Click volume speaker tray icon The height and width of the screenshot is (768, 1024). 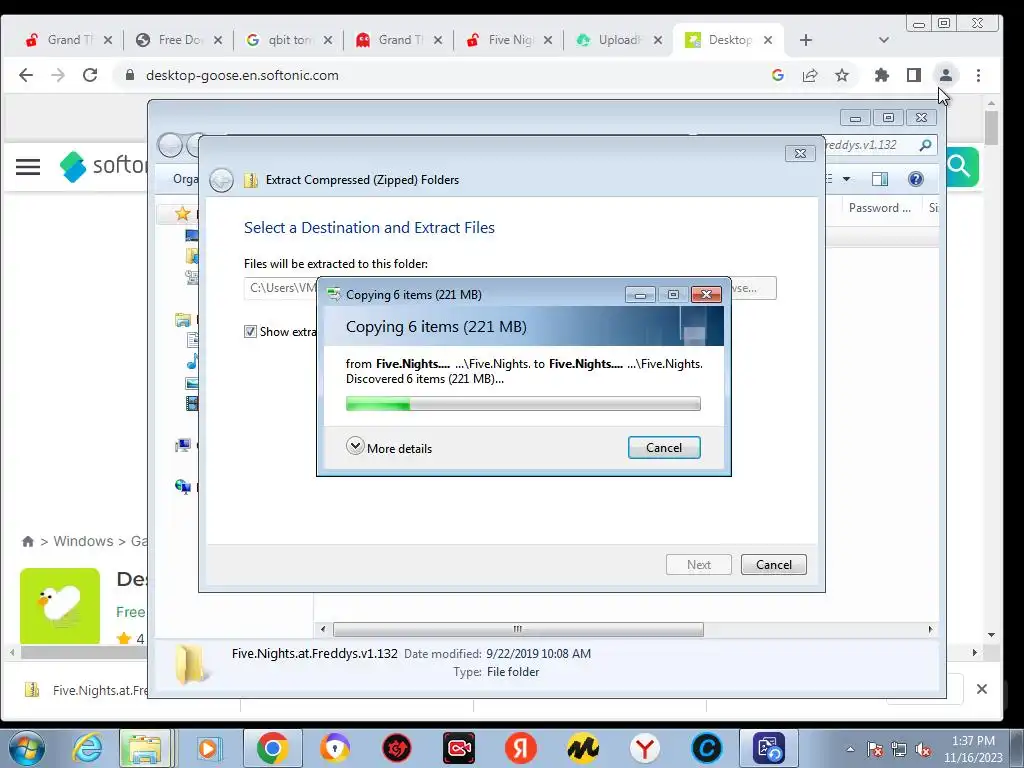pos(923,749)
